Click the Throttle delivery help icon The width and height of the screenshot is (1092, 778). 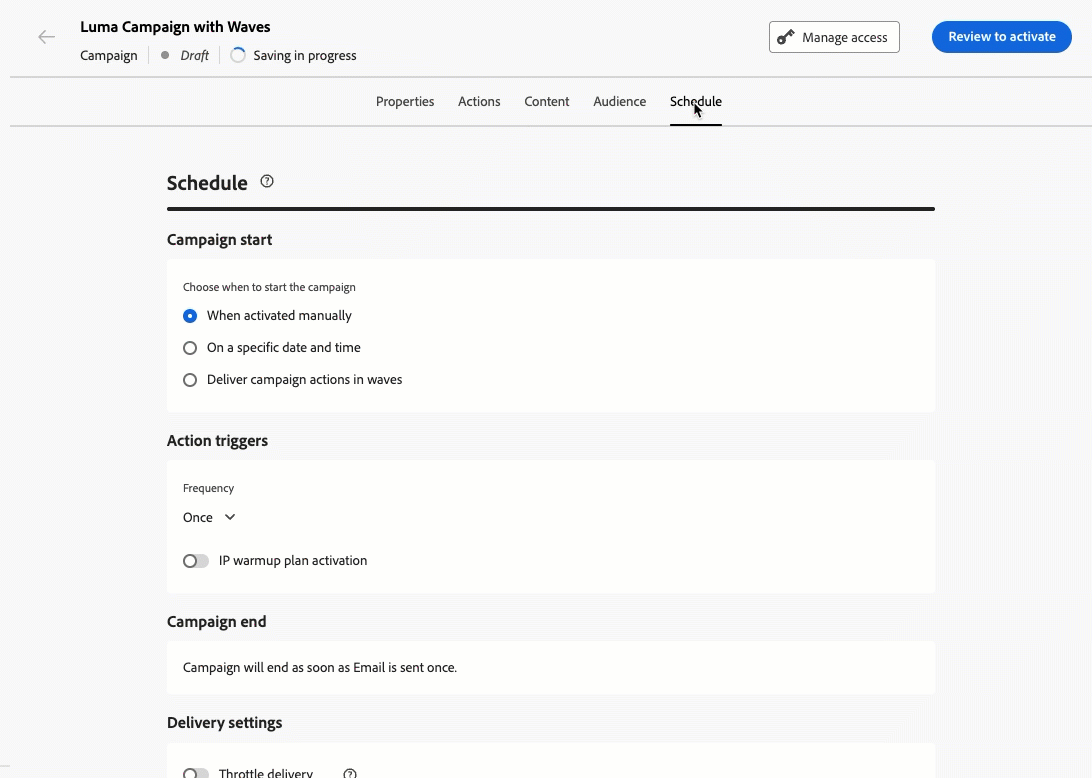(350, 773)
